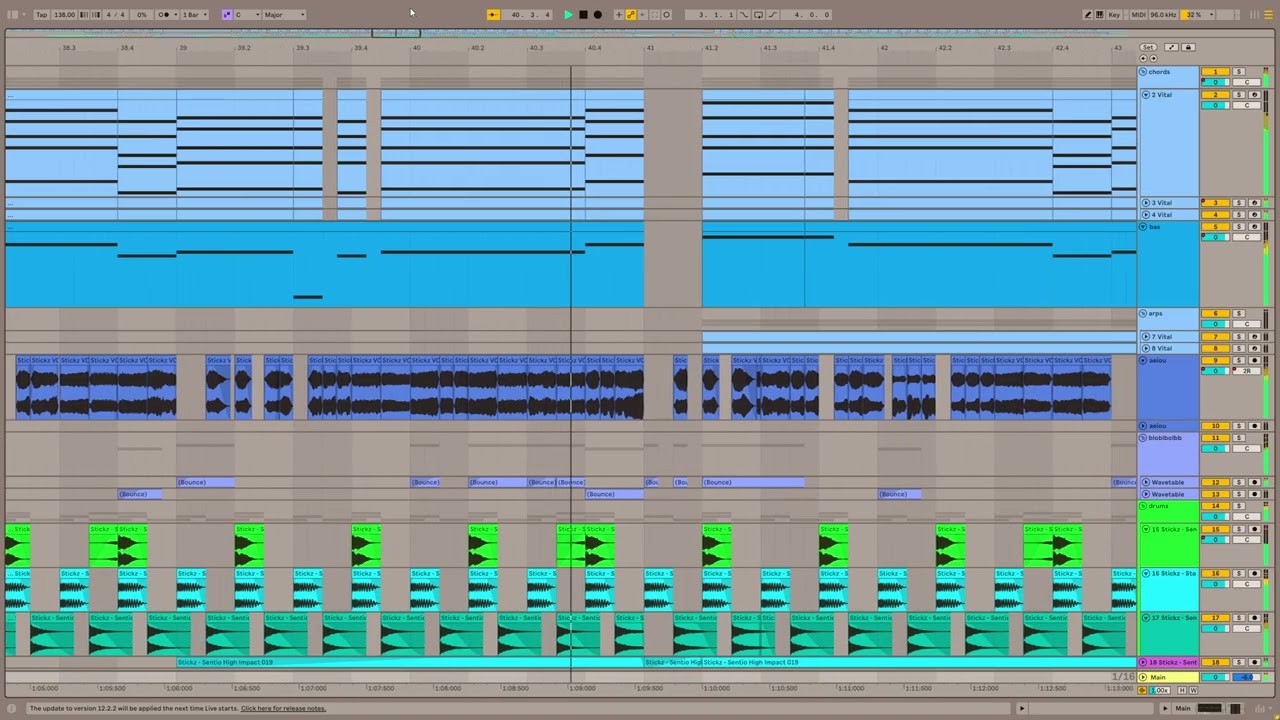Toggle track 1 chords activator
The height and width of the screenshot is (720, 1280).
pos(1215,72)
